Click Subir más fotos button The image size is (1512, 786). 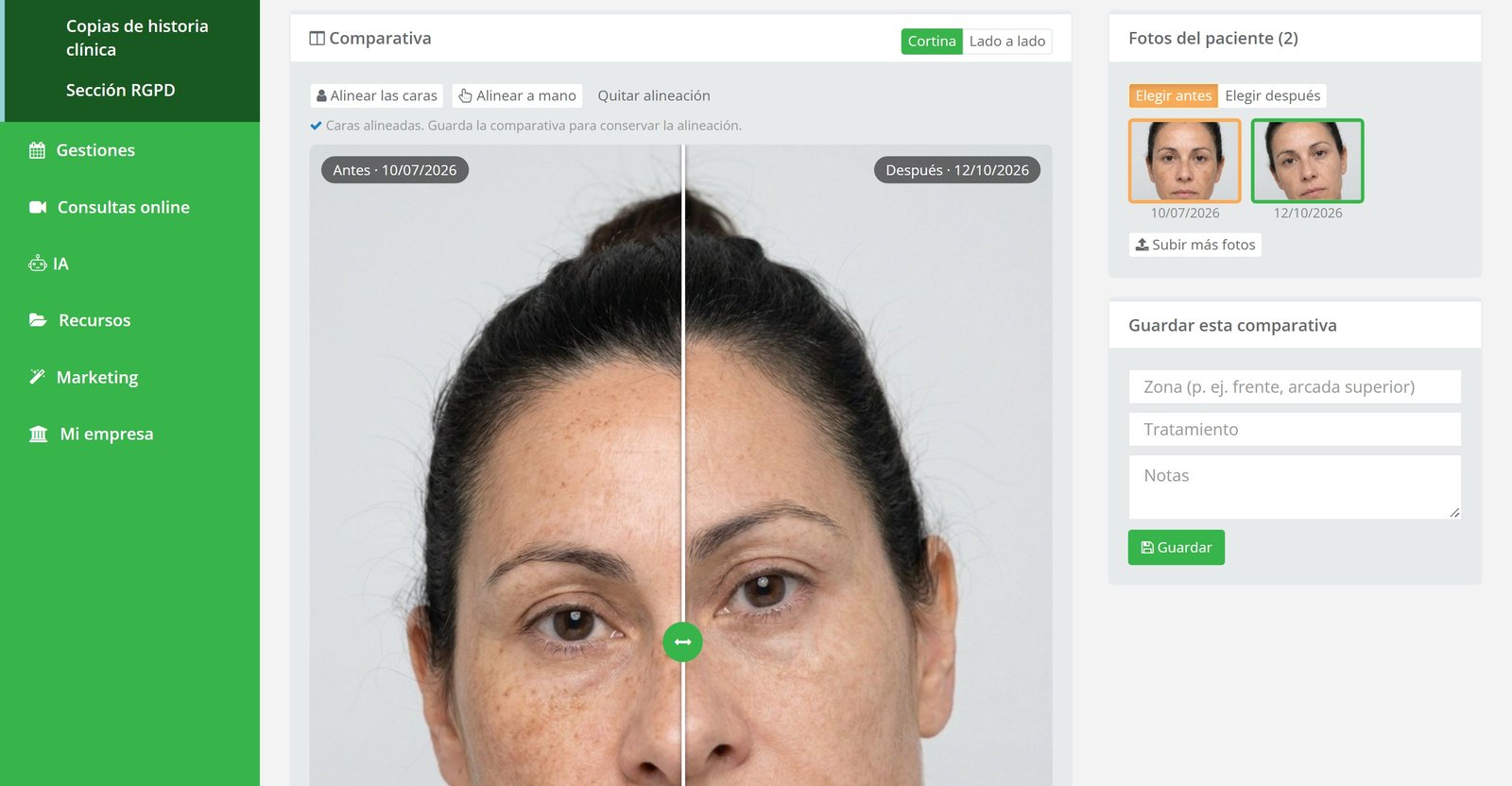(x=1195, y=245)
